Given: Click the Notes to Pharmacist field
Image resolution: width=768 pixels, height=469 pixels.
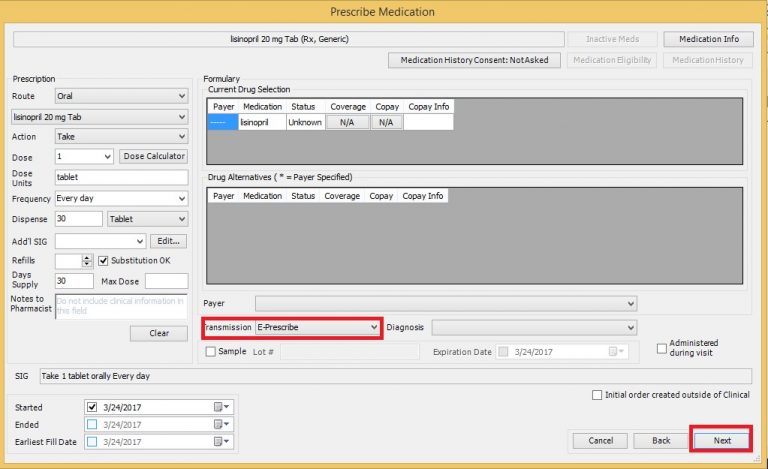Looking at the screenshot, I should pos(120,306).
